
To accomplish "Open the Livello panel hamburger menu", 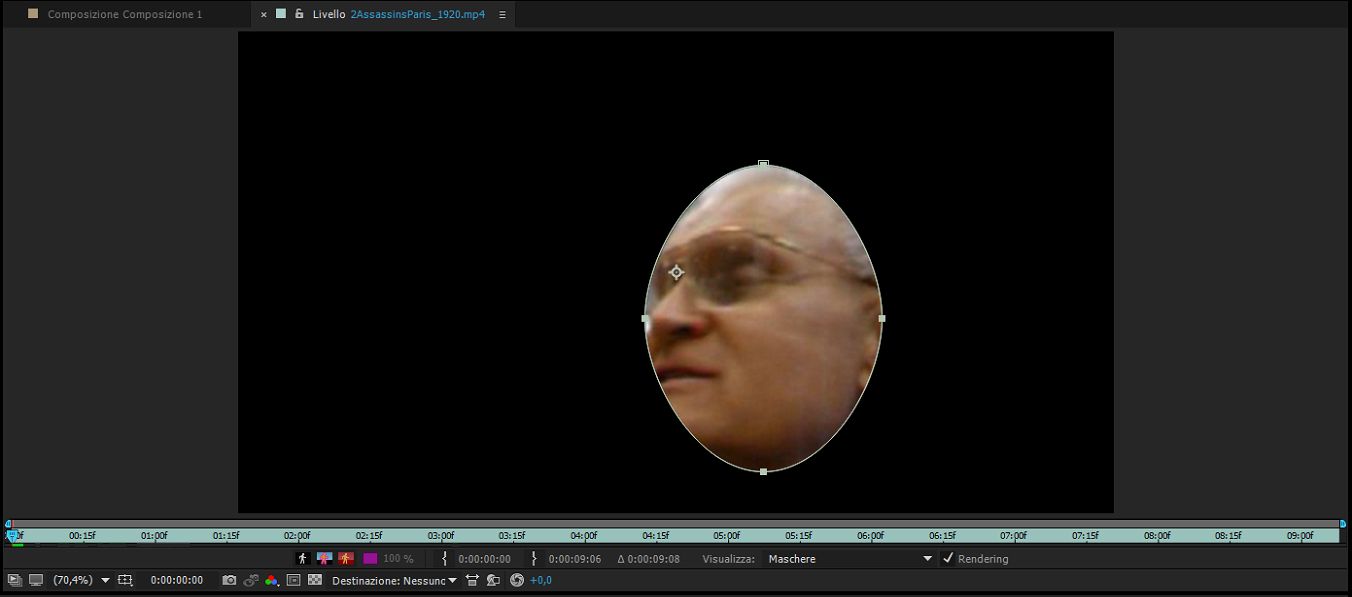I will point(502,15).
